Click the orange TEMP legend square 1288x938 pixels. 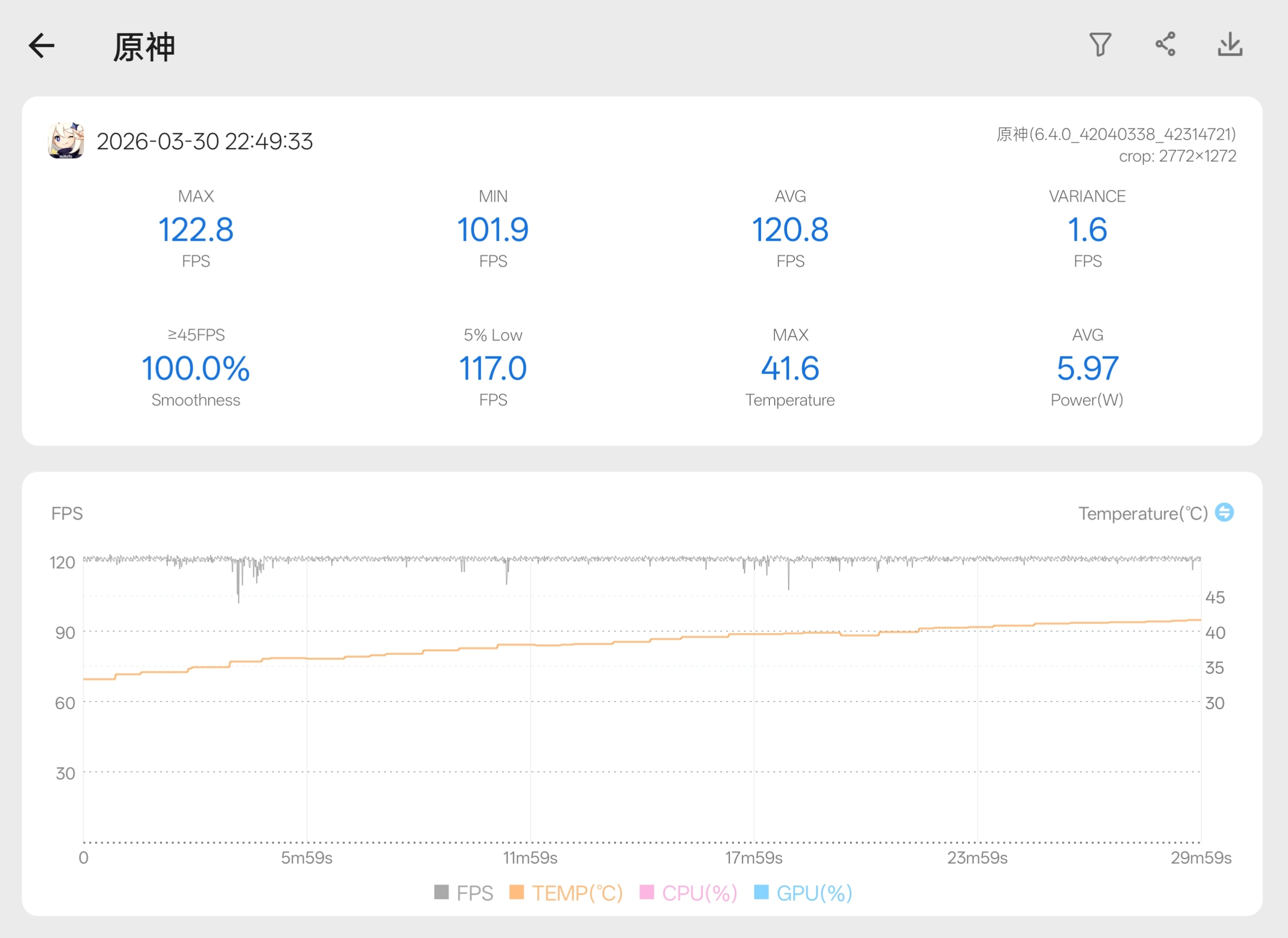click(516, 892)
